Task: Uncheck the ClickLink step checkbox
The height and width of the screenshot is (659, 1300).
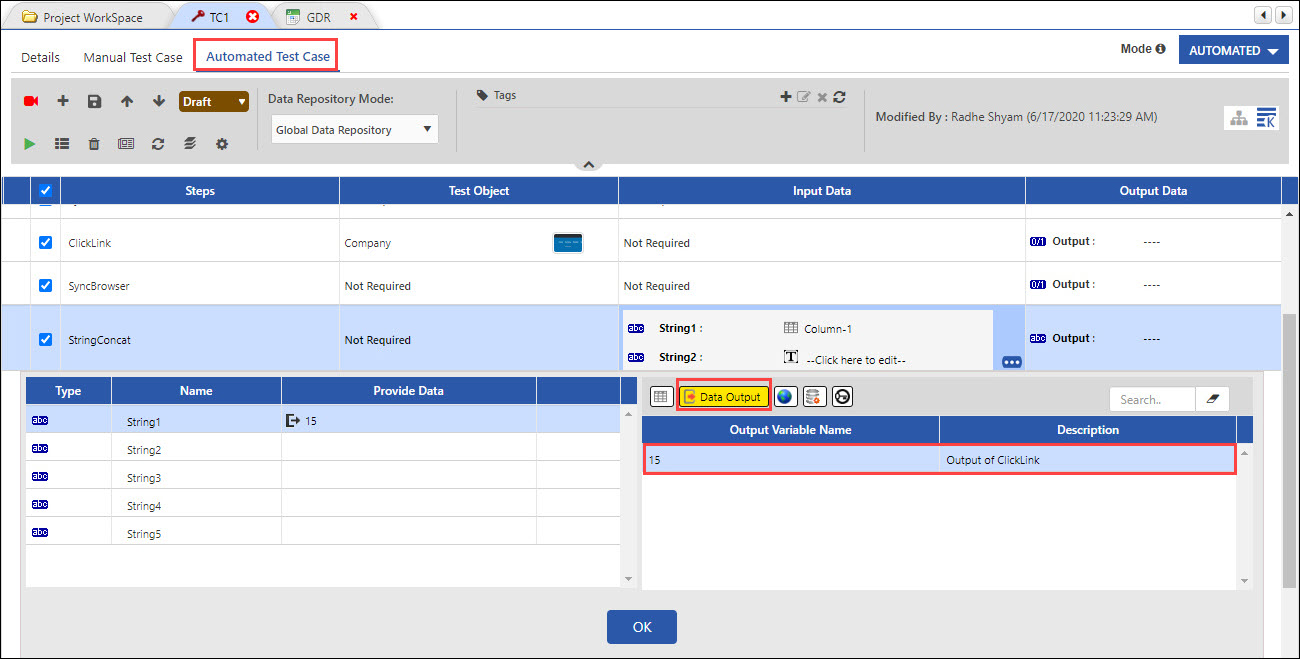Action: (45, 243)
